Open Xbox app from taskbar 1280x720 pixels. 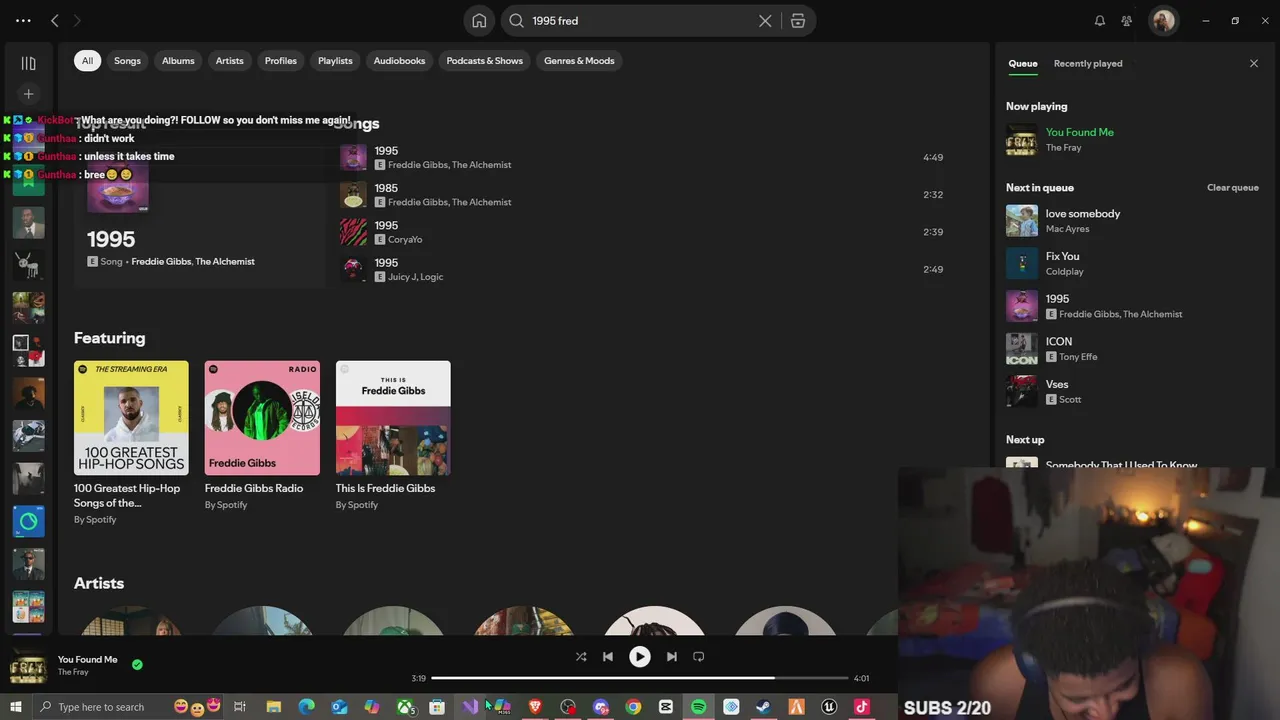point(405,707)
